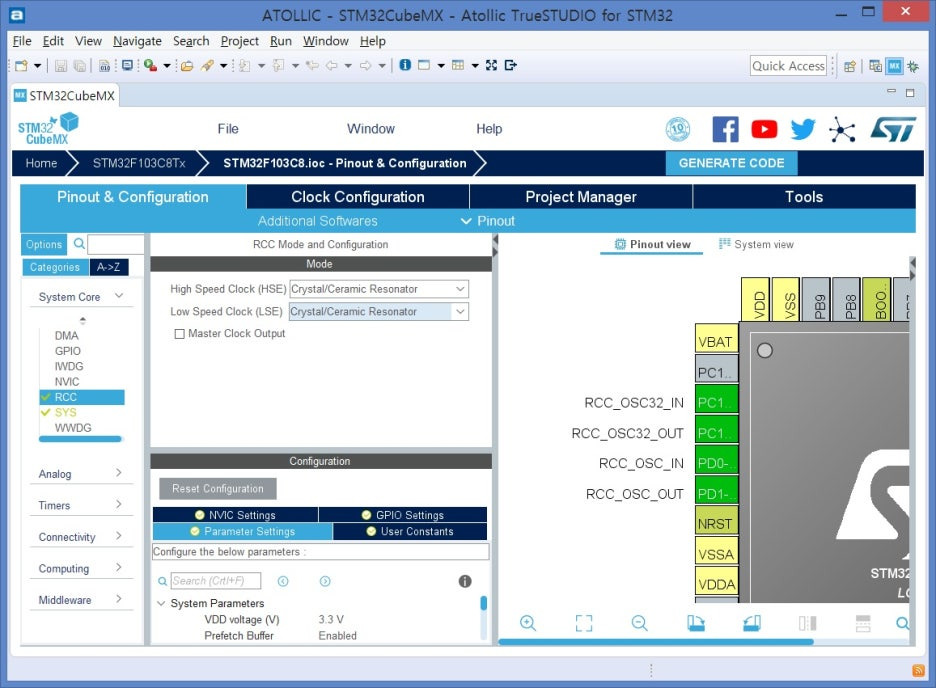Click the RSS feed icon in status bar
Image resolution: width=936 pixels, height=688 pixels.
[918, 671]
